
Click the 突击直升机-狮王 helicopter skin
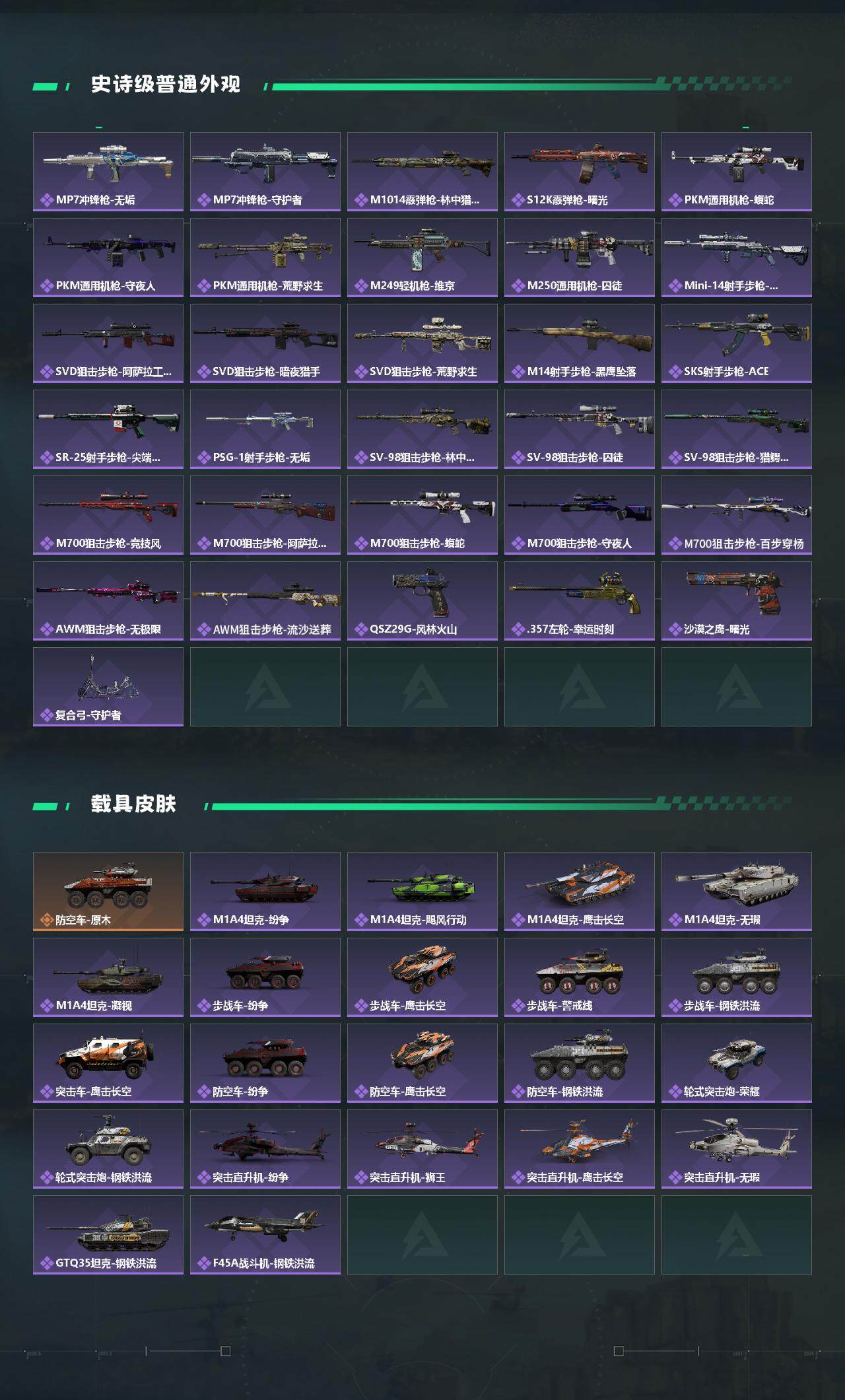[422, 1149]
